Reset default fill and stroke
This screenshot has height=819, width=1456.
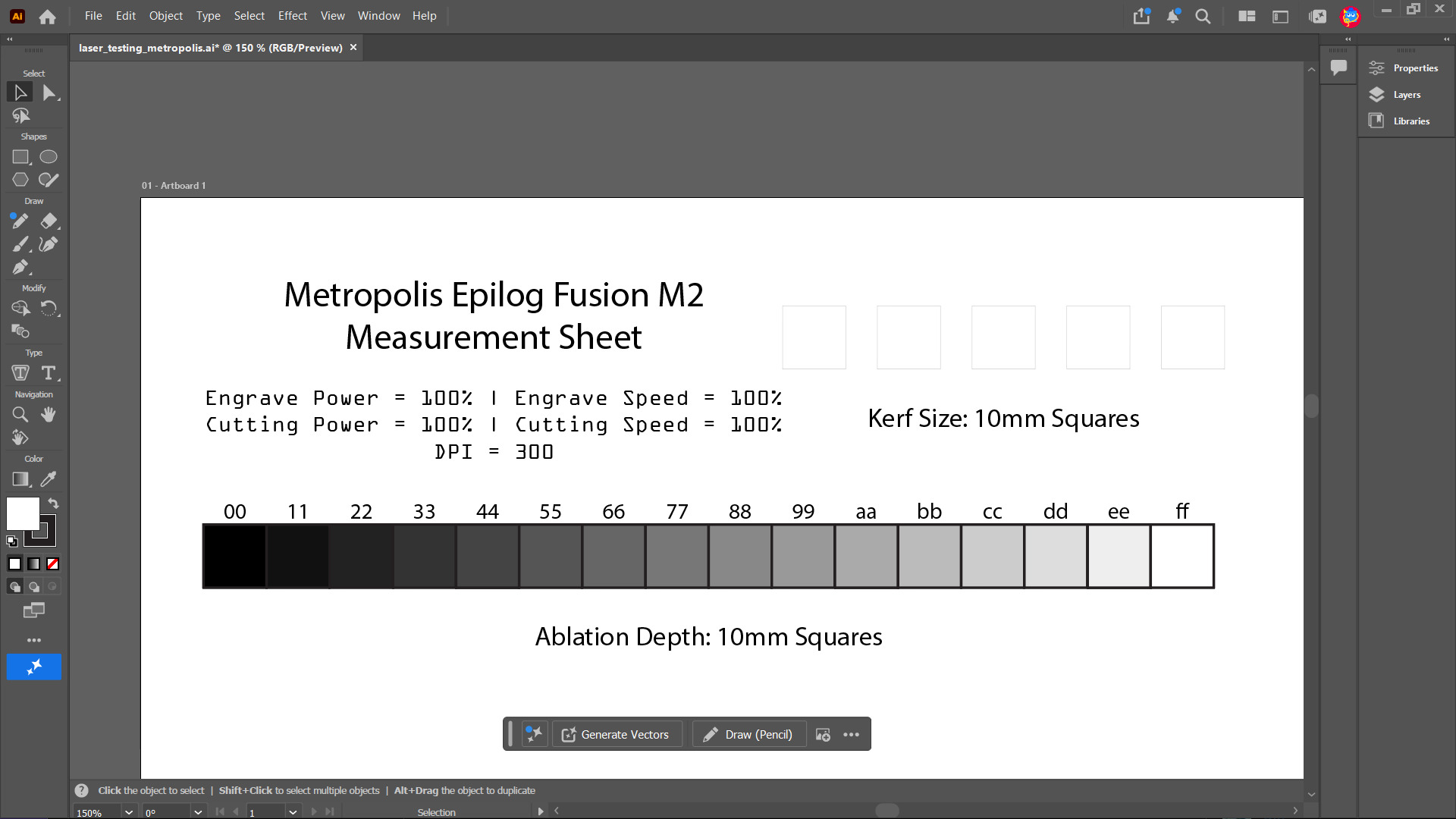(x=12, y=541)
